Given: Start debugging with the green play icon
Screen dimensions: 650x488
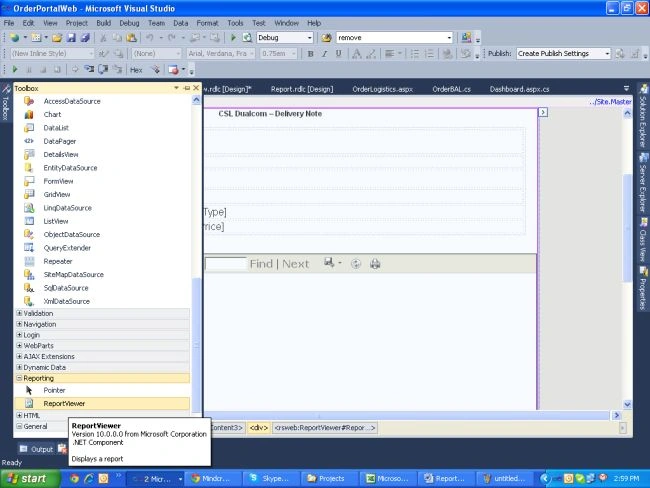Looking at the screenshot, I should coord(233,38).
